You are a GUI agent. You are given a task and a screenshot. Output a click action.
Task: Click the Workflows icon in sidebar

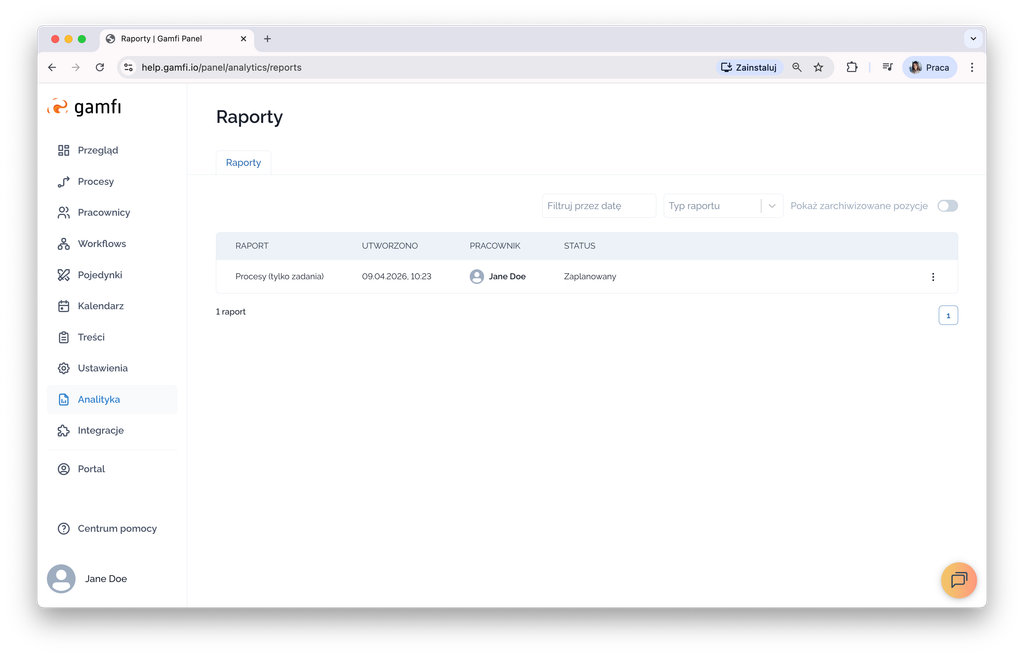pyautogui.click(x=64, y=244)
